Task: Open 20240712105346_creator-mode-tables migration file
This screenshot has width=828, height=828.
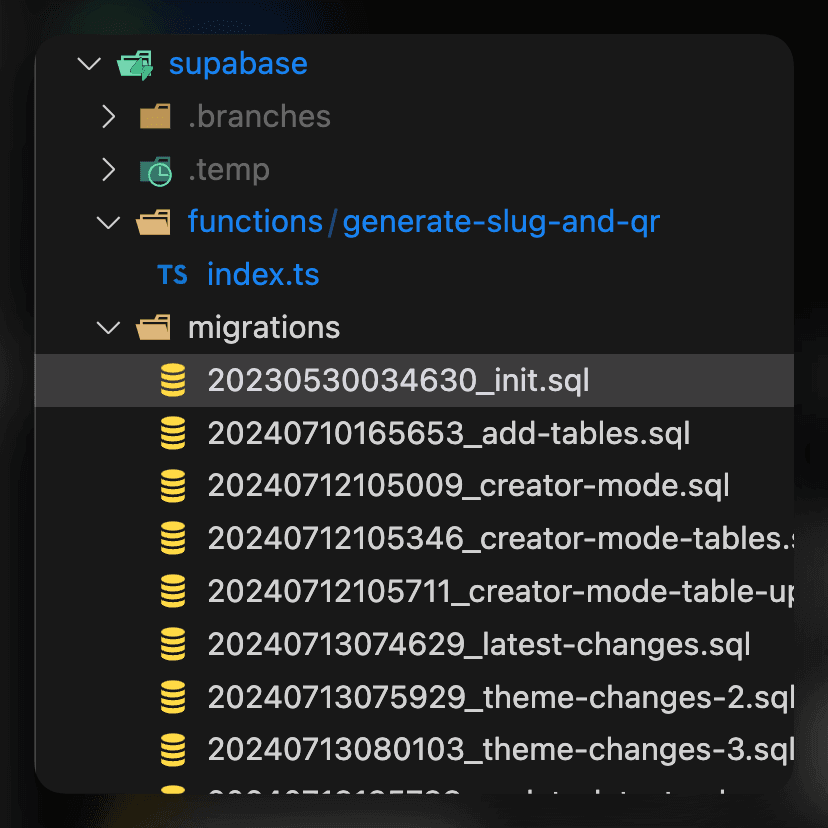Action: point(500,538)
